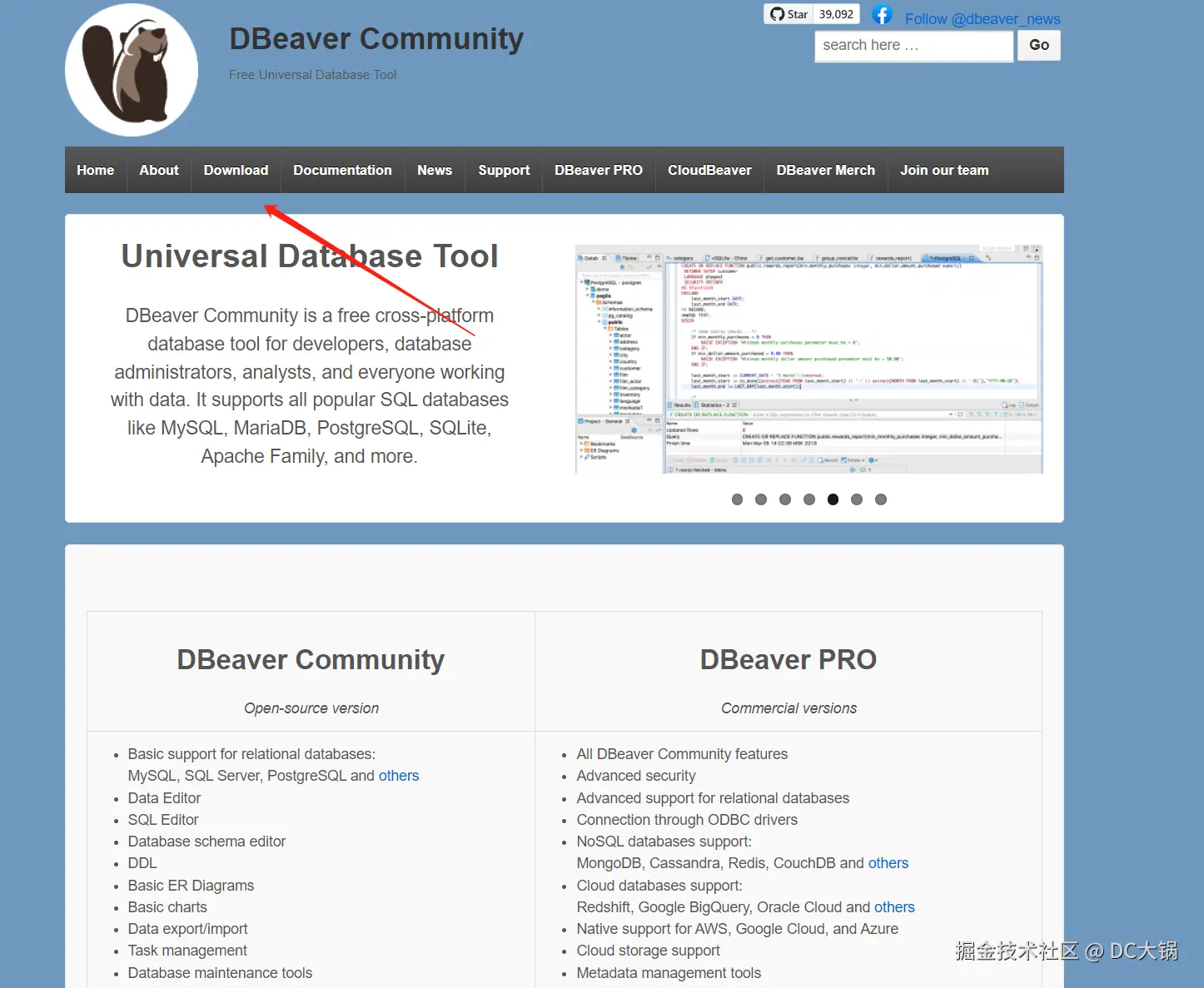Screen dimensions: 1204x988
Task: Click the 'Basic ER Diagrams' list item
Action: click(191, 886)
